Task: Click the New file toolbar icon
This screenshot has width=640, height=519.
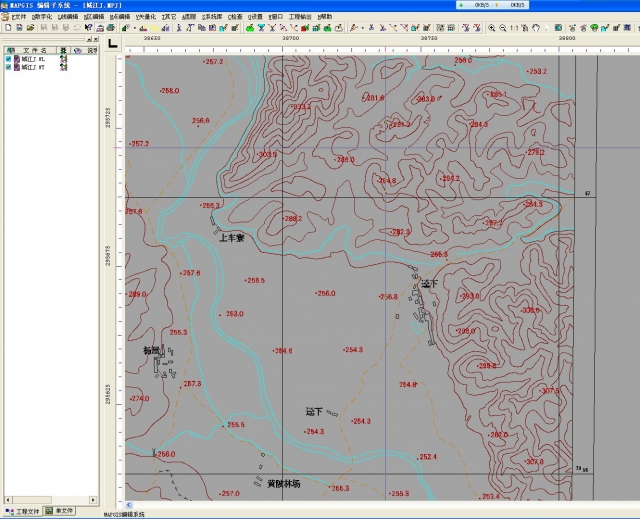Action: pos(7,28)
